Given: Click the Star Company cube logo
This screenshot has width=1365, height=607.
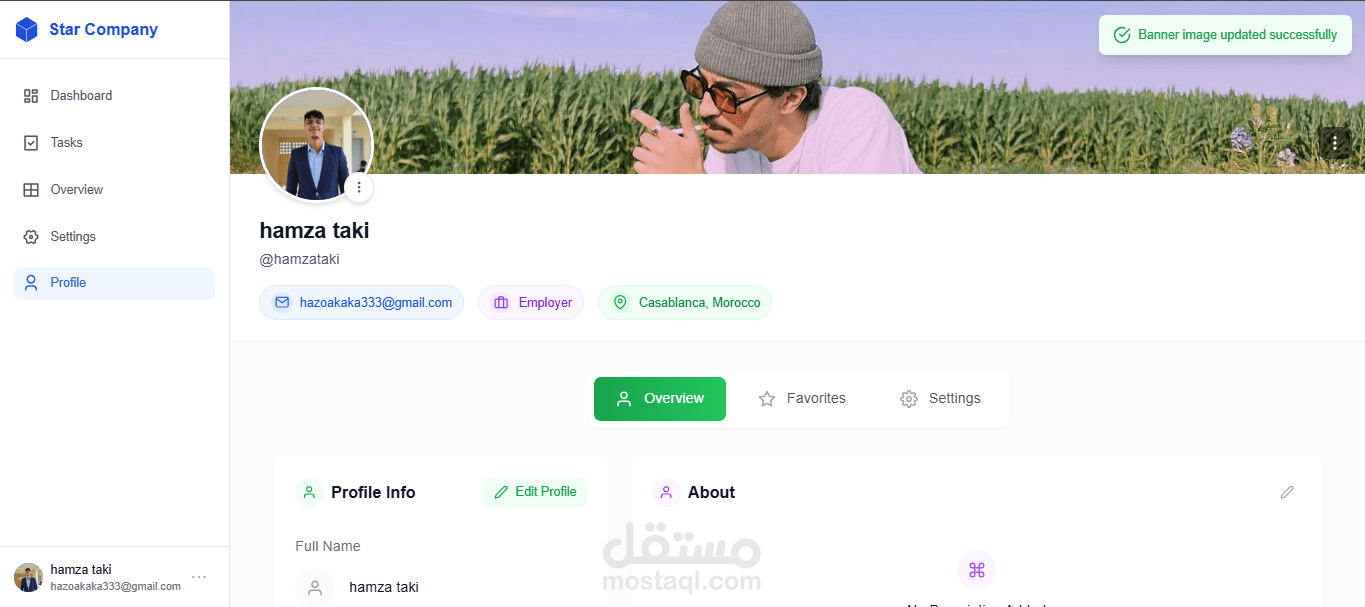Looking at the screenshot, I should (26, 30).
